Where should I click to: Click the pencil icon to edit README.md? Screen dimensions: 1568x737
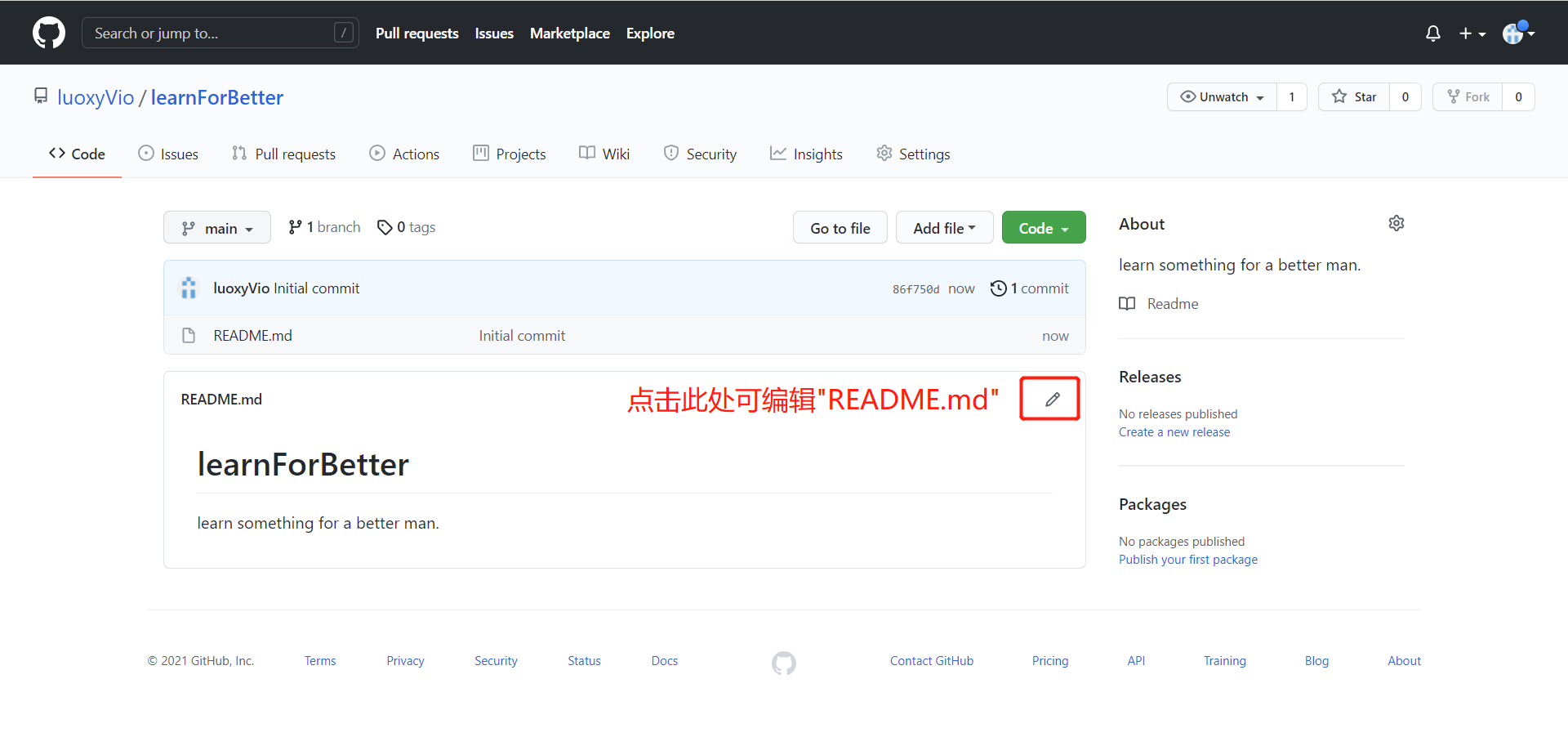click(x=1052, y=399)
